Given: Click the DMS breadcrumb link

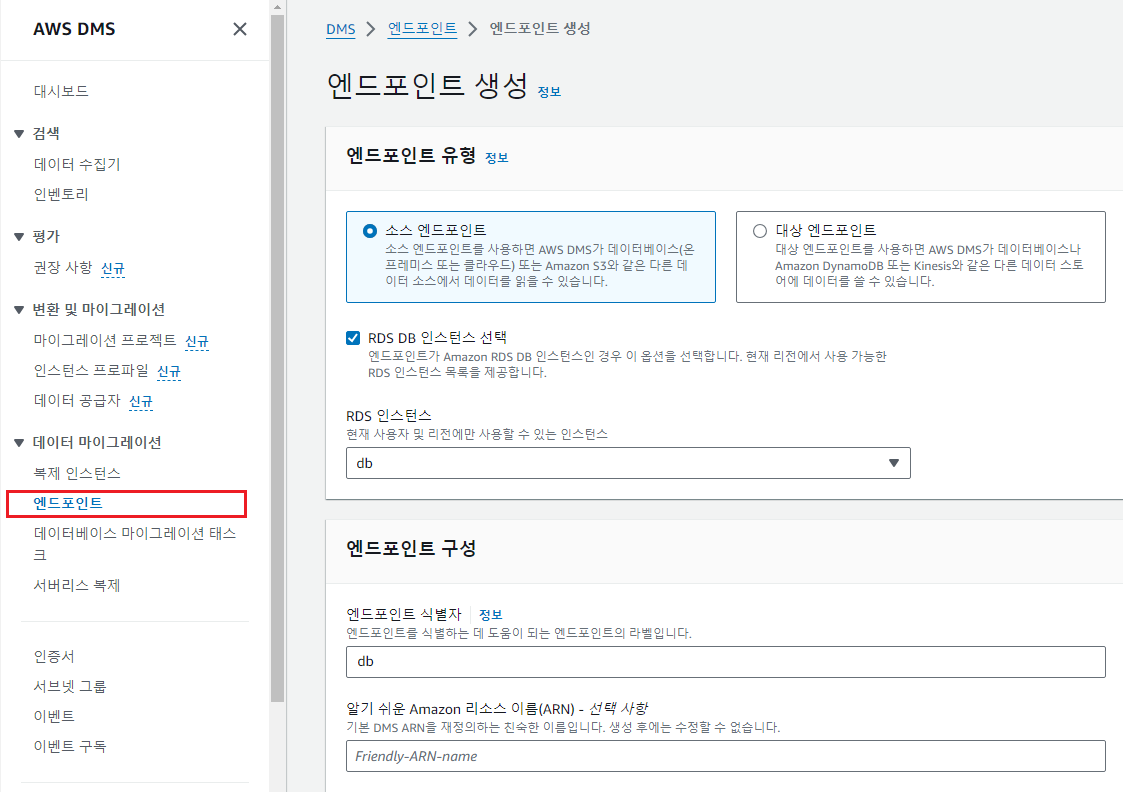Looking at the screenshot, I should (x=340, y=29).
